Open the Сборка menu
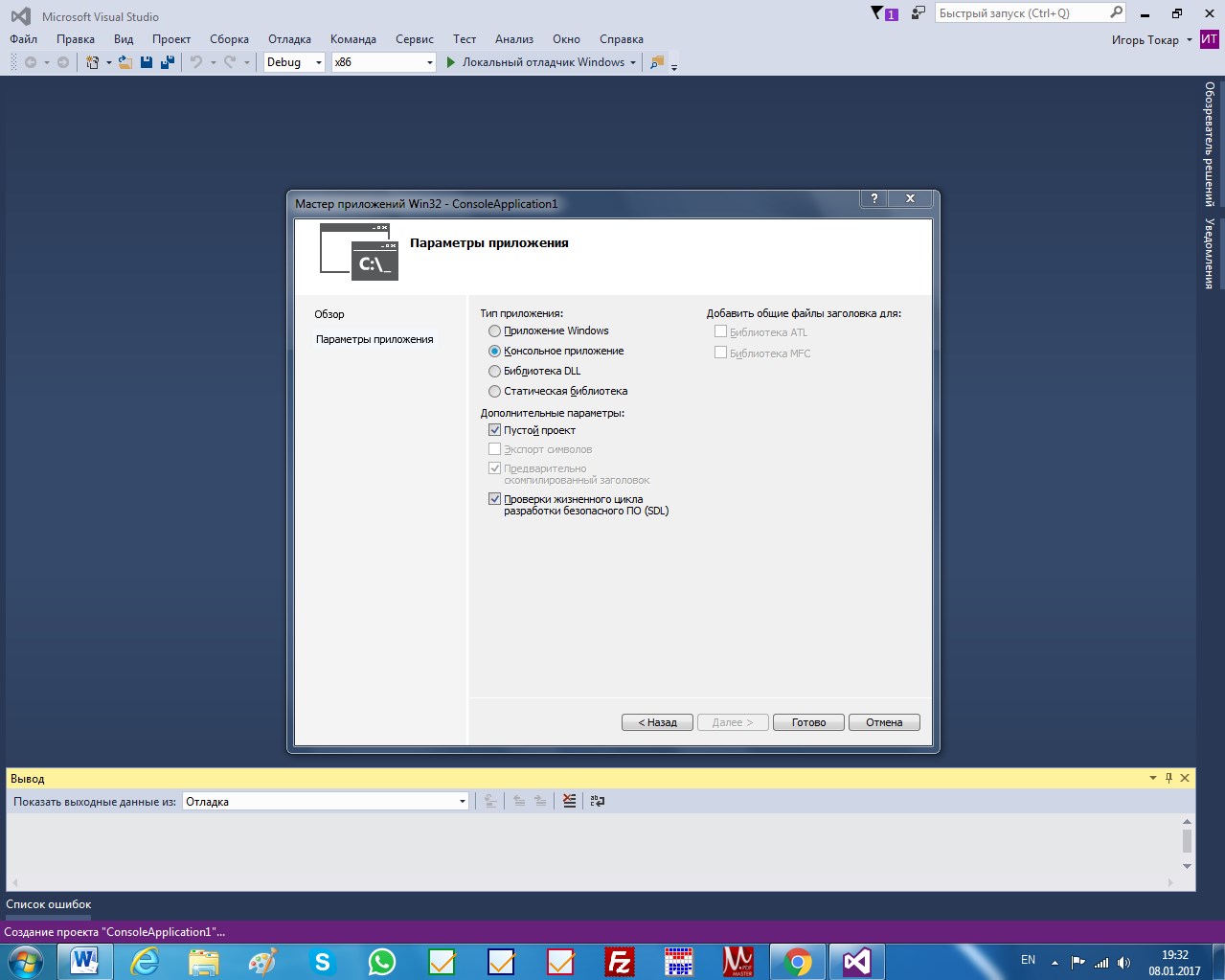1225x980 pixels. [x=229, y=39]
